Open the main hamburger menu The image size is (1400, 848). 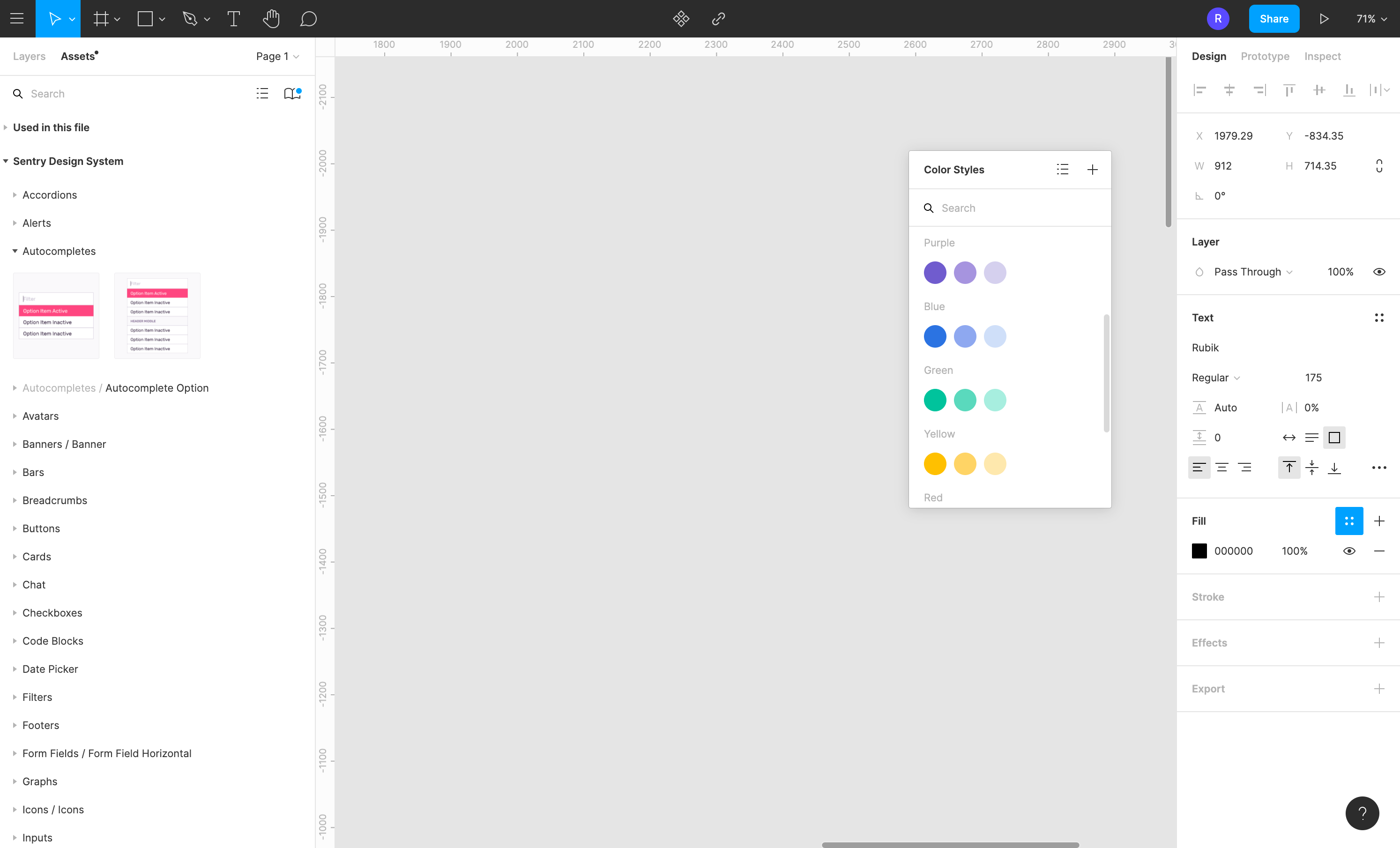(x=17, y=19)
